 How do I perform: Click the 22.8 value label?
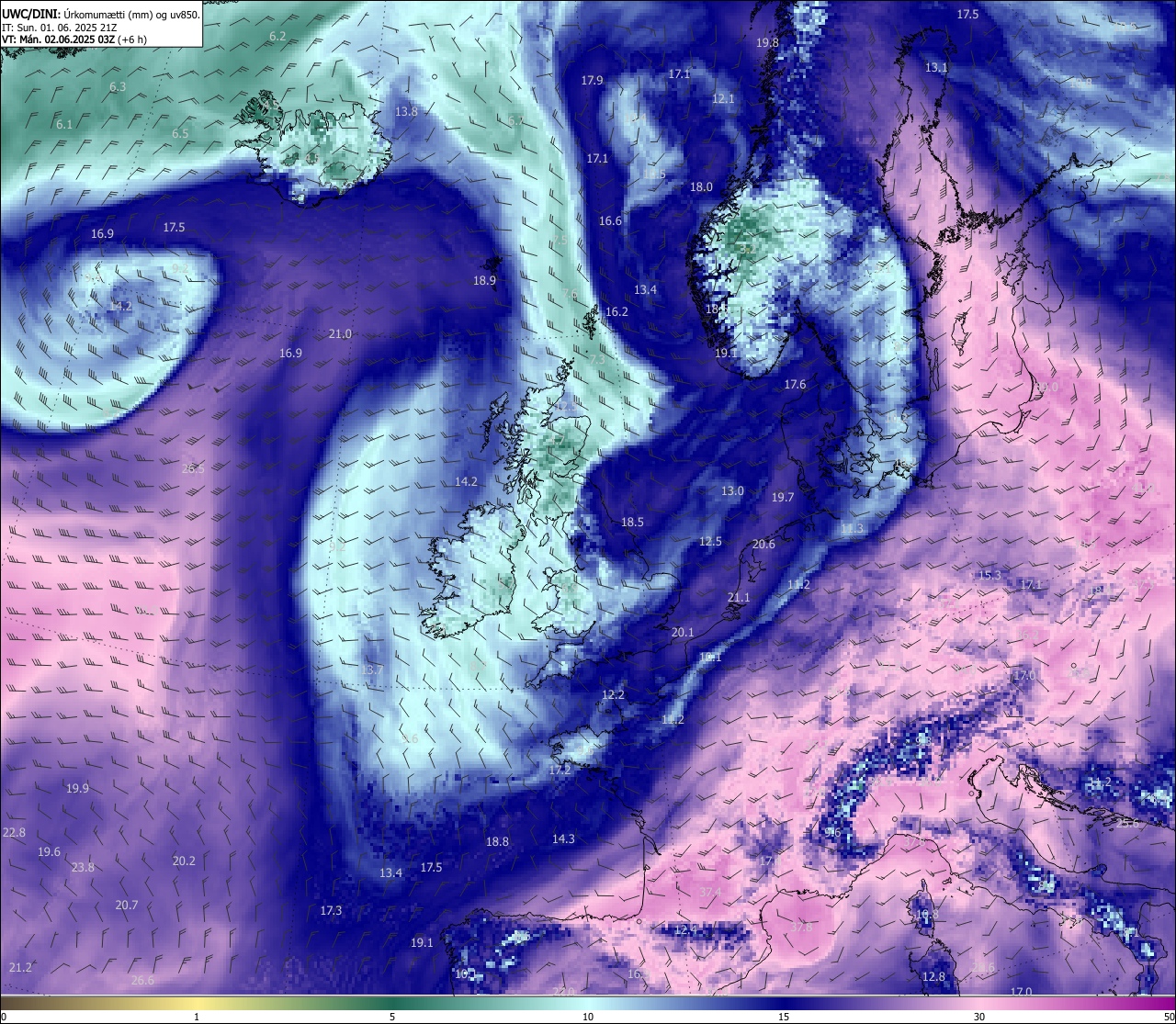tap(14, 833)
